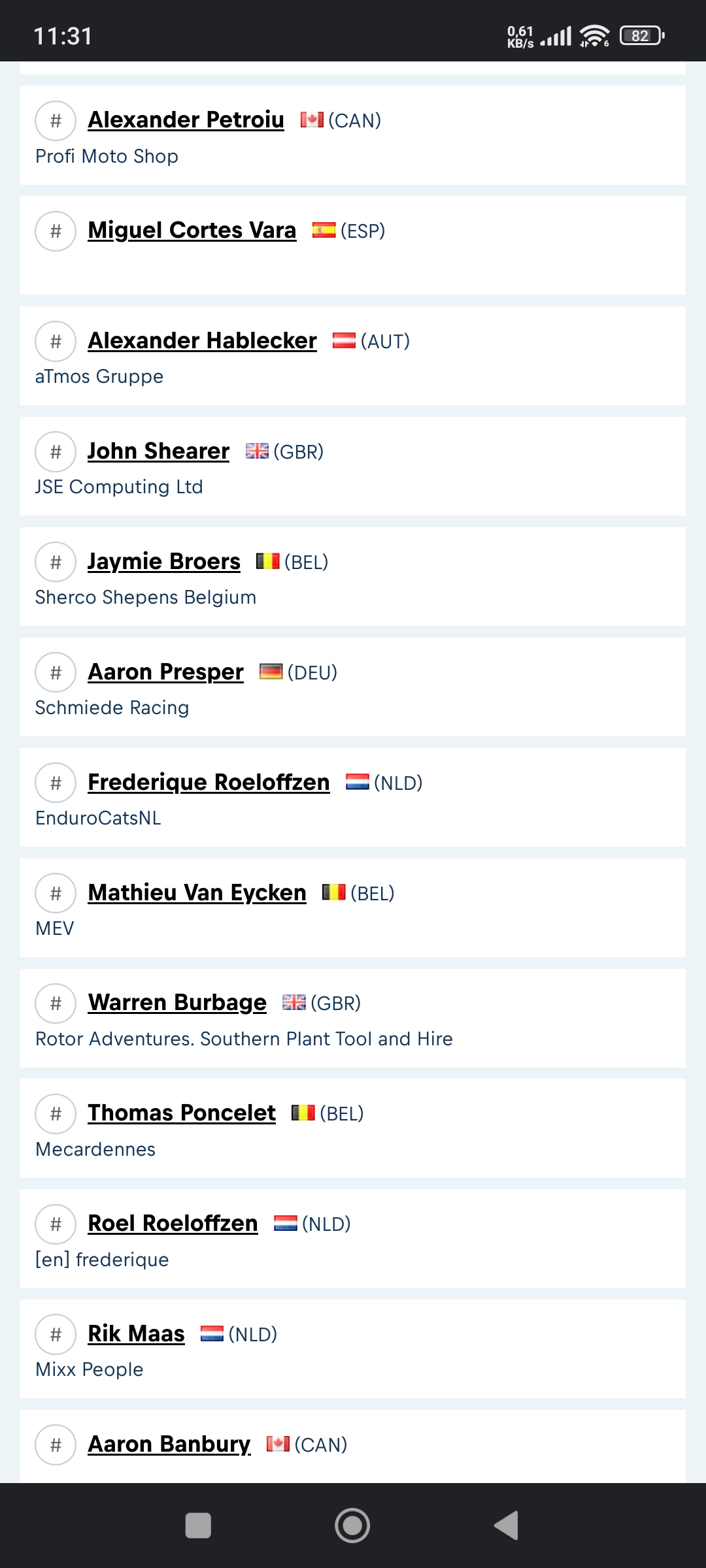
Task: Tap the Android home circle icon
Action: pyautogui.click(x=352, y=1526)
